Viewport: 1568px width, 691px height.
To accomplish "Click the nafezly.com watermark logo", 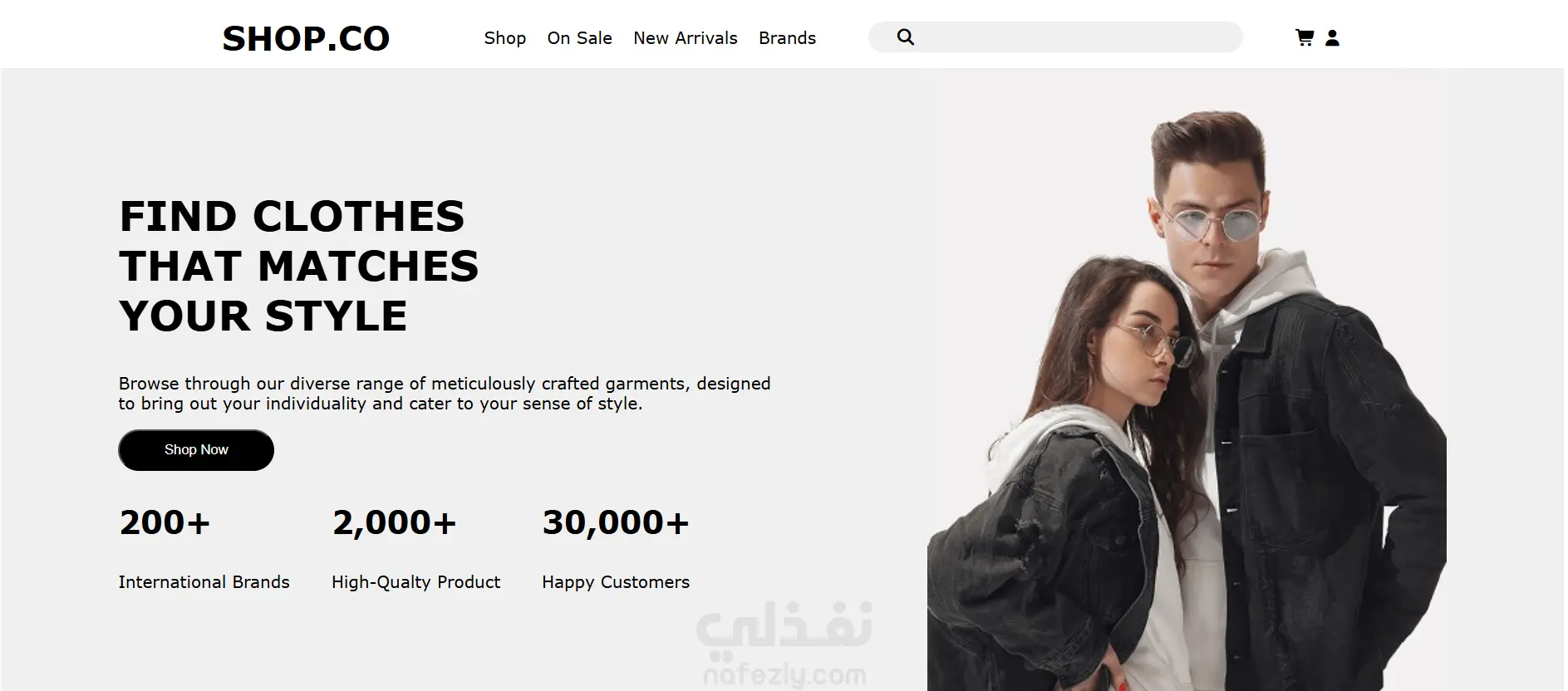I will [x=784, y=644].
